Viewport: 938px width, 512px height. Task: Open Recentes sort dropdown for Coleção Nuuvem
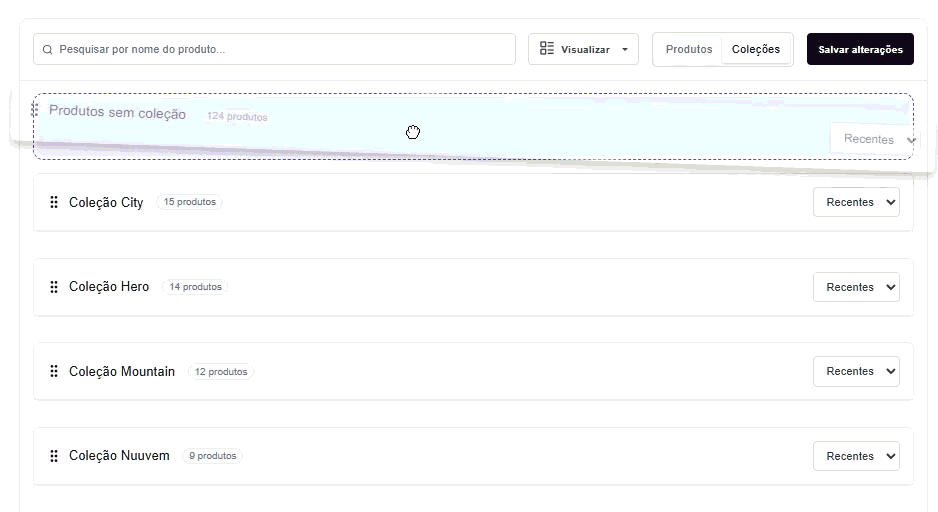(x=856, y=456)
